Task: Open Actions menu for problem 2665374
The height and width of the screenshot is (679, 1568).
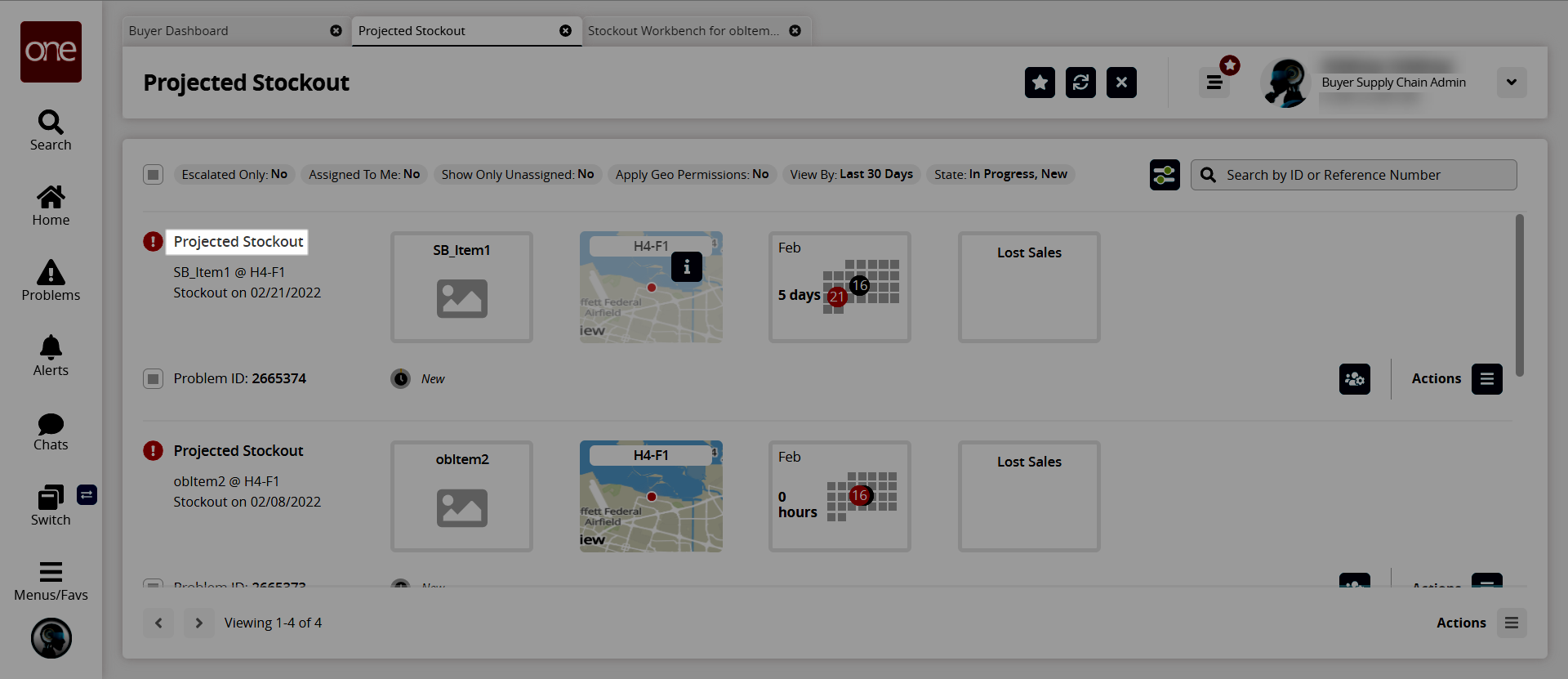Action: click(1486, 379)
